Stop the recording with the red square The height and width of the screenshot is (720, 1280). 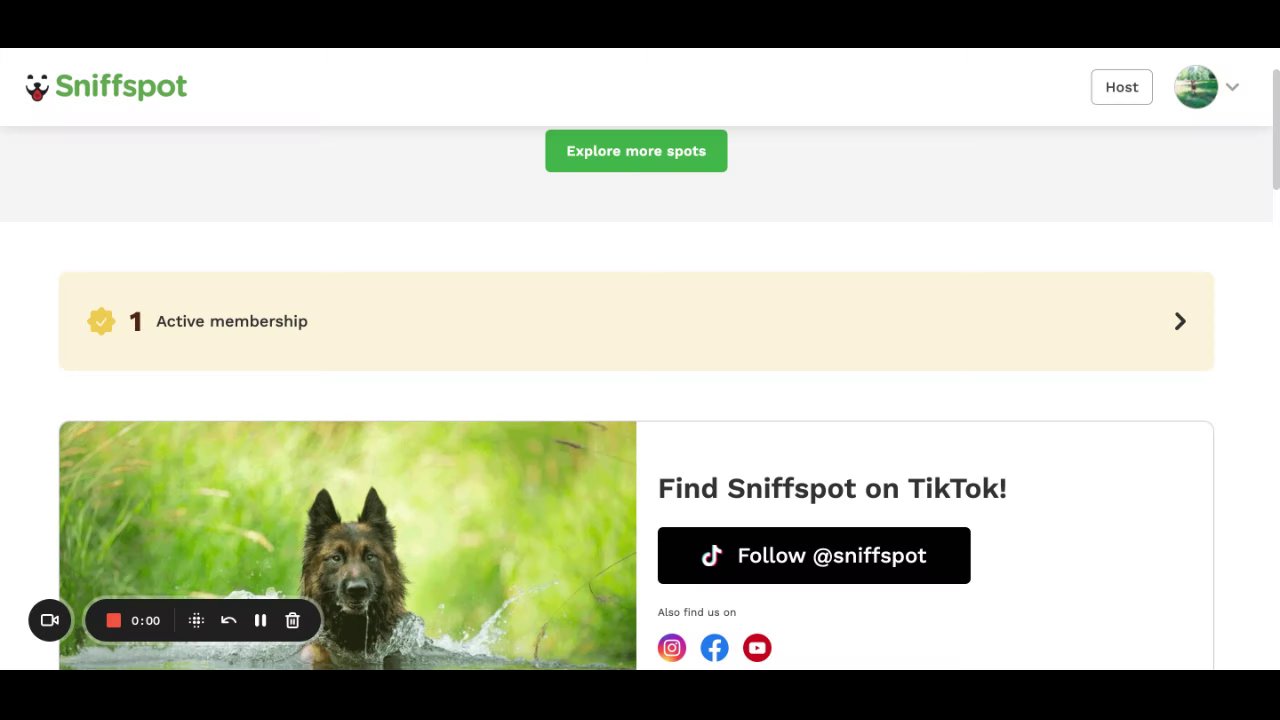pos(113,620)
